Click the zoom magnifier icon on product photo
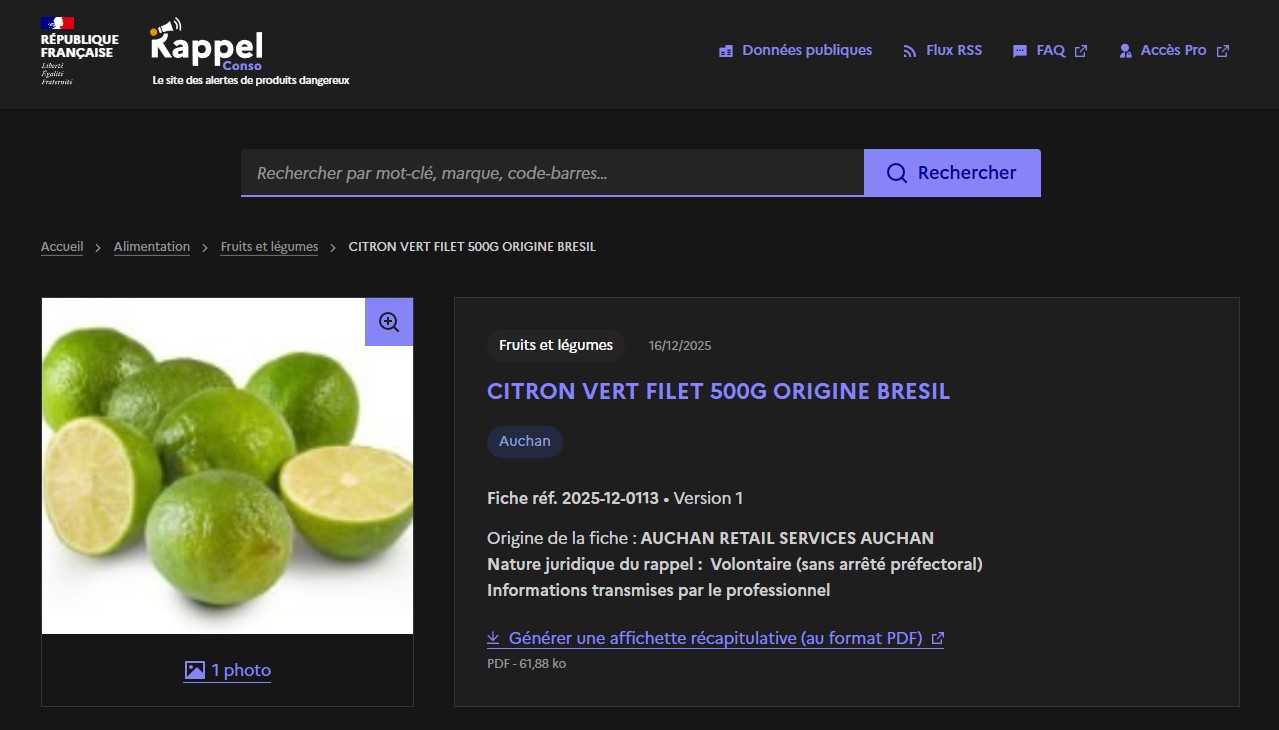Viewport: 1279px width, 730px height. click(389, 322)
